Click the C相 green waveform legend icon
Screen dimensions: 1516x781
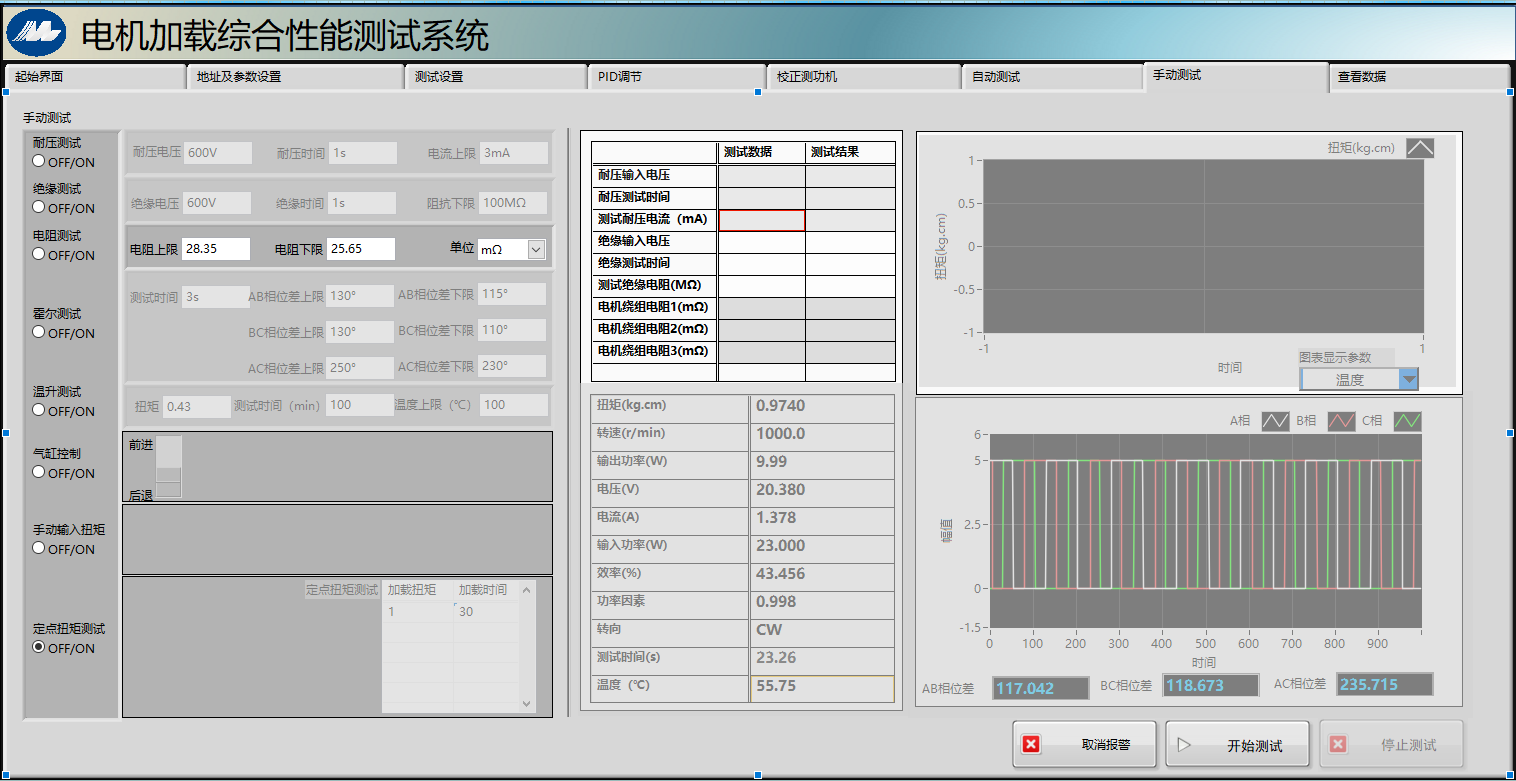coord(1407,422)
